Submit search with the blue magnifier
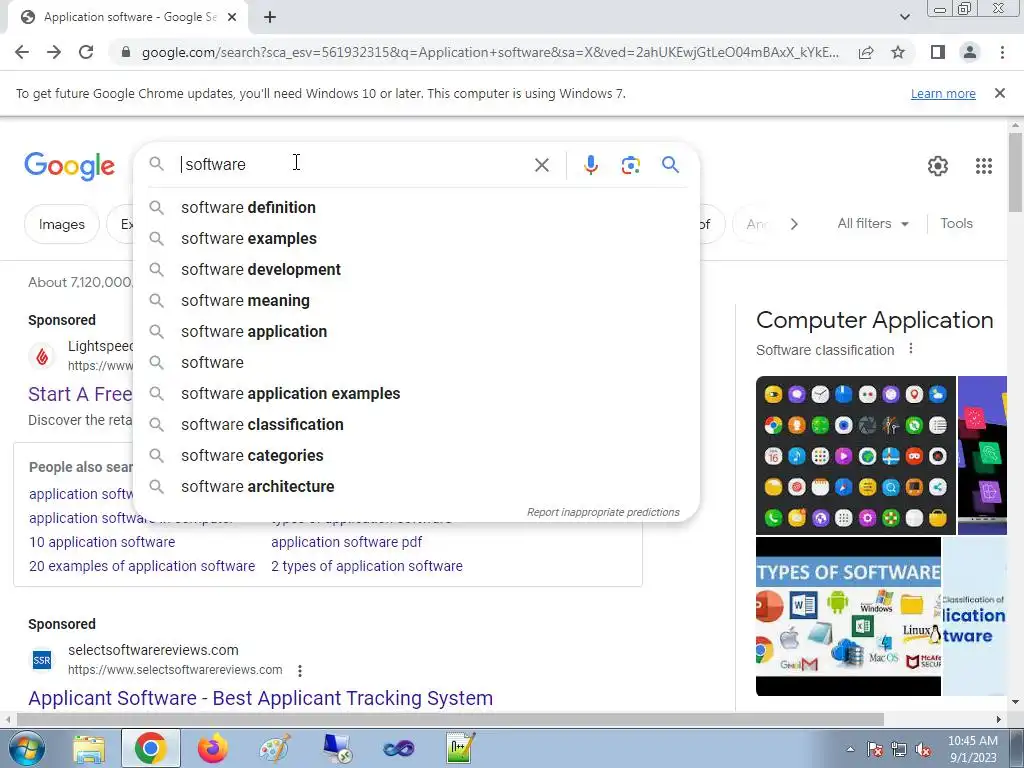The image size is (1024, 768). (670, 165)
